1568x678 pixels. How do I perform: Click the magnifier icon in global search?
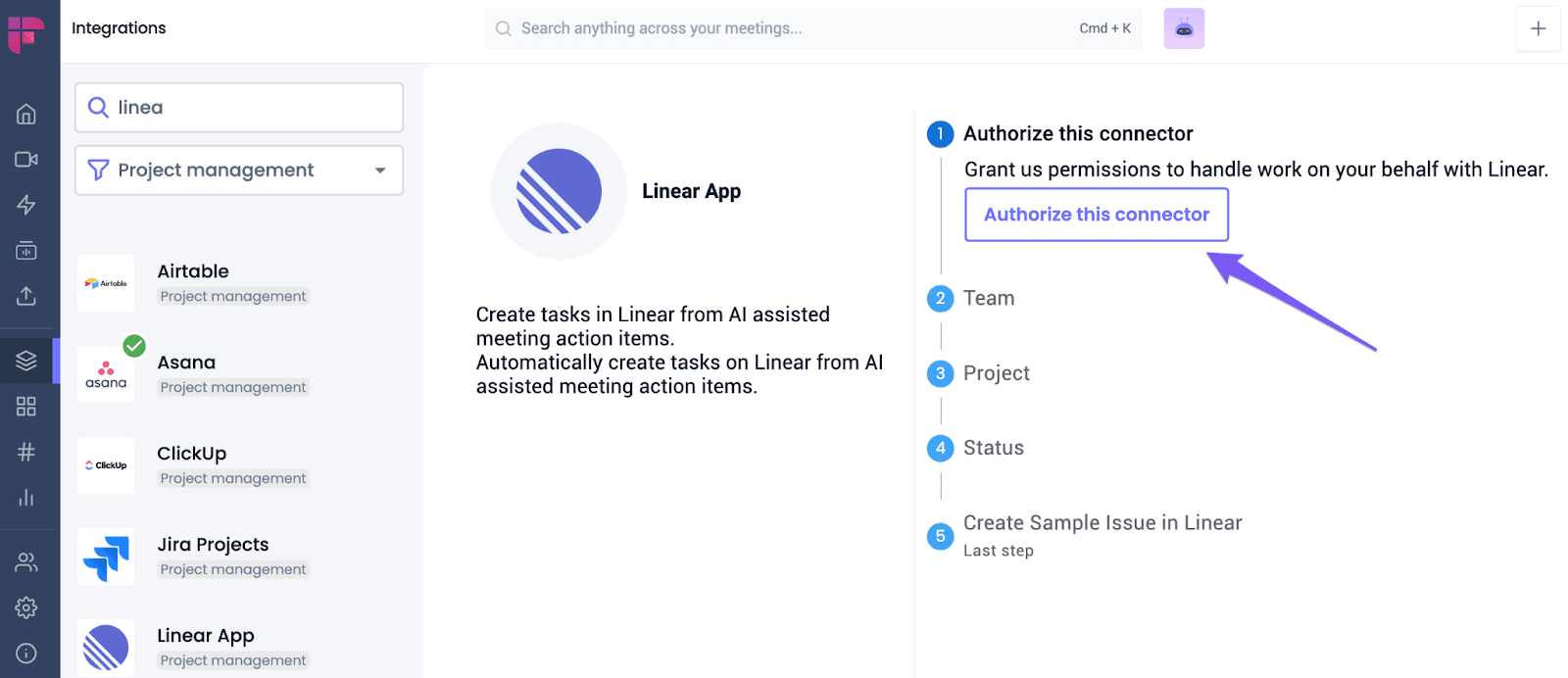click(504, 28)
